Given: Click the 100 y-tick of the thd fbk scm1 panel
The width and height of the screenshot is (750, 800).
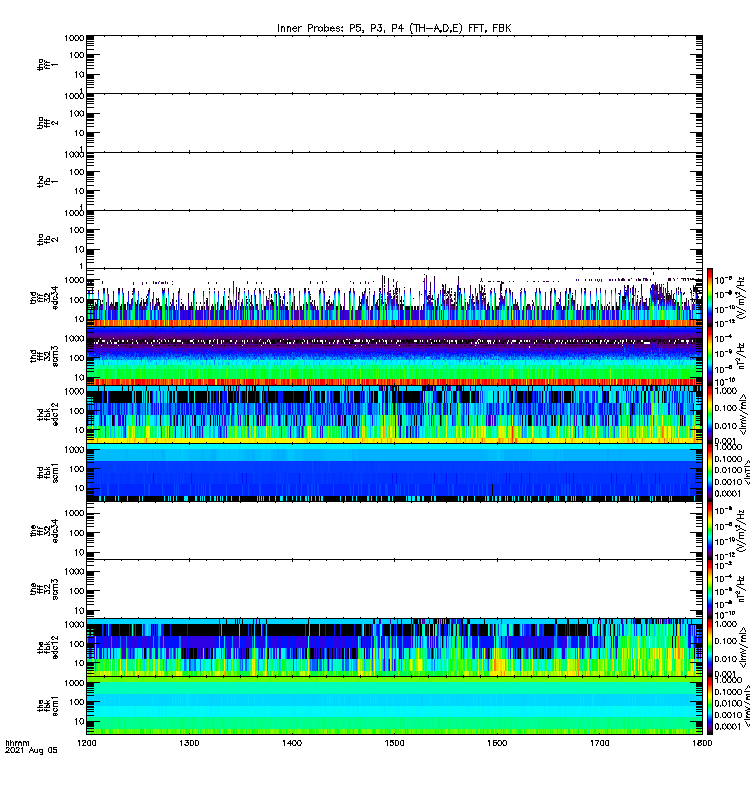Looking at the screenshot, I should pos(77,469).
